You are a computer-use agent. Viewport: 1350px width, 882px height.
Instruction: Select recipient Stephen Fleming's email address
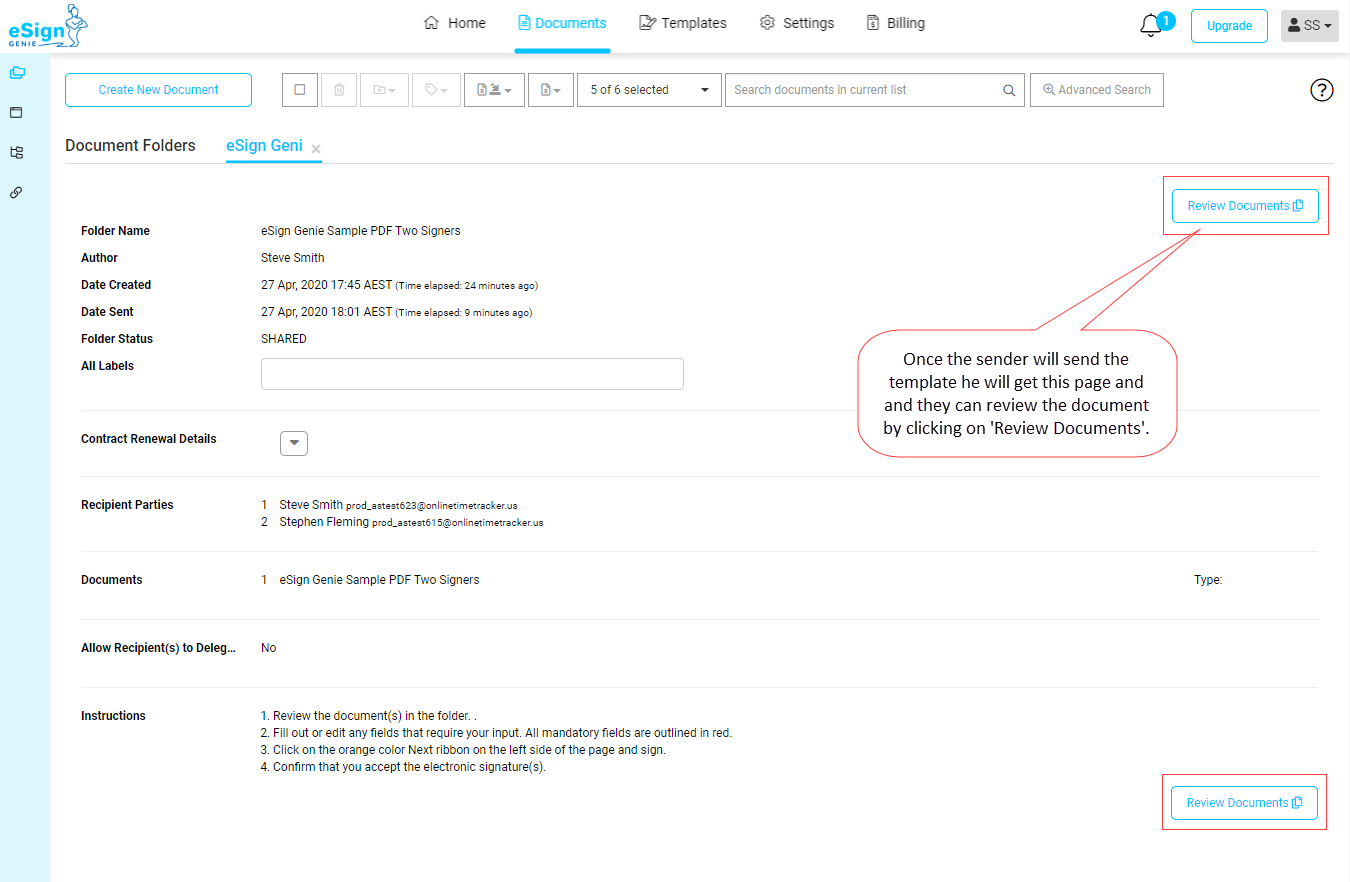coord(458,523)
